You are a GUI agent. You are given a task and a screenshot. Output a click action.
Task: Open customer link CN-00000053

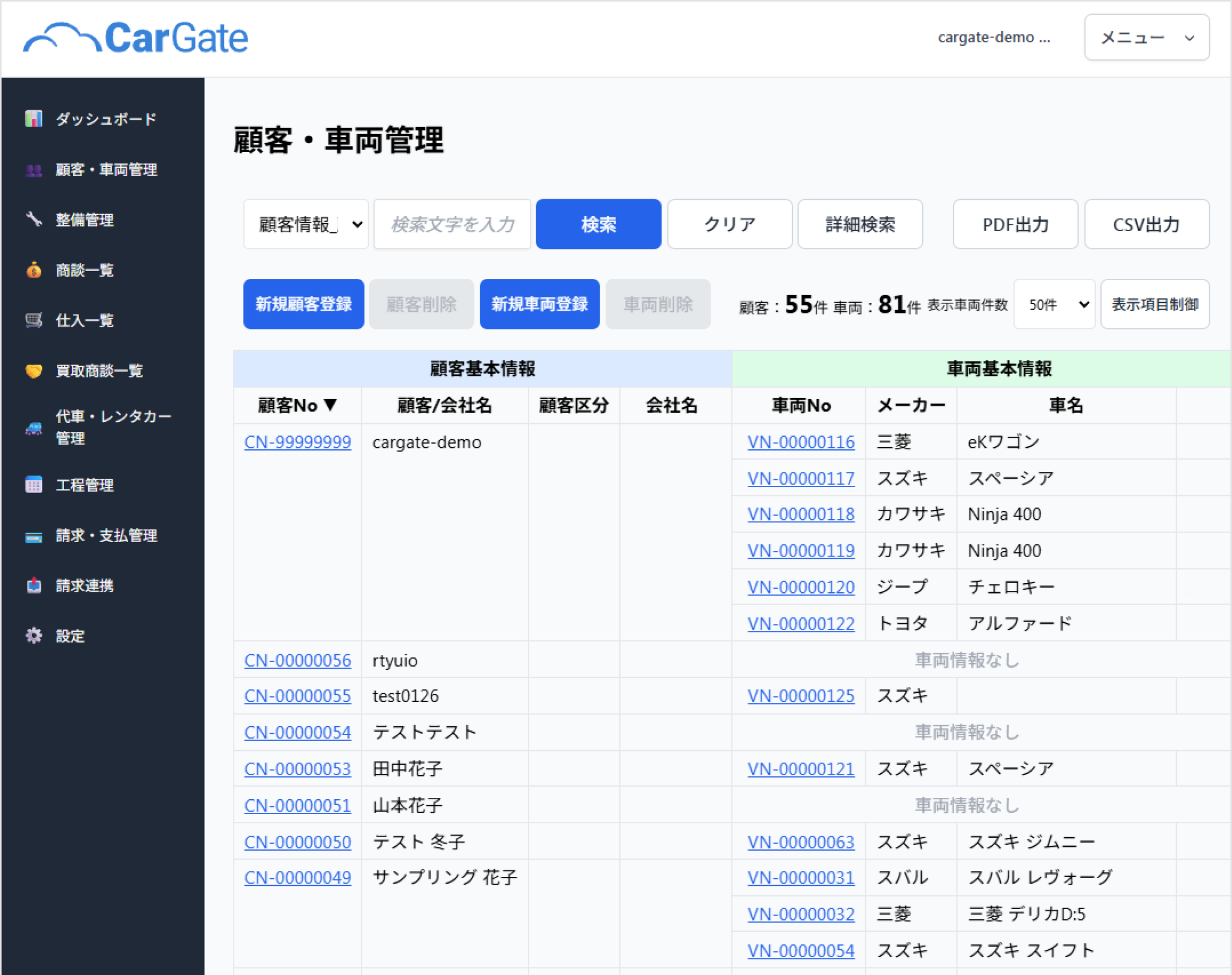pos(297,769)
